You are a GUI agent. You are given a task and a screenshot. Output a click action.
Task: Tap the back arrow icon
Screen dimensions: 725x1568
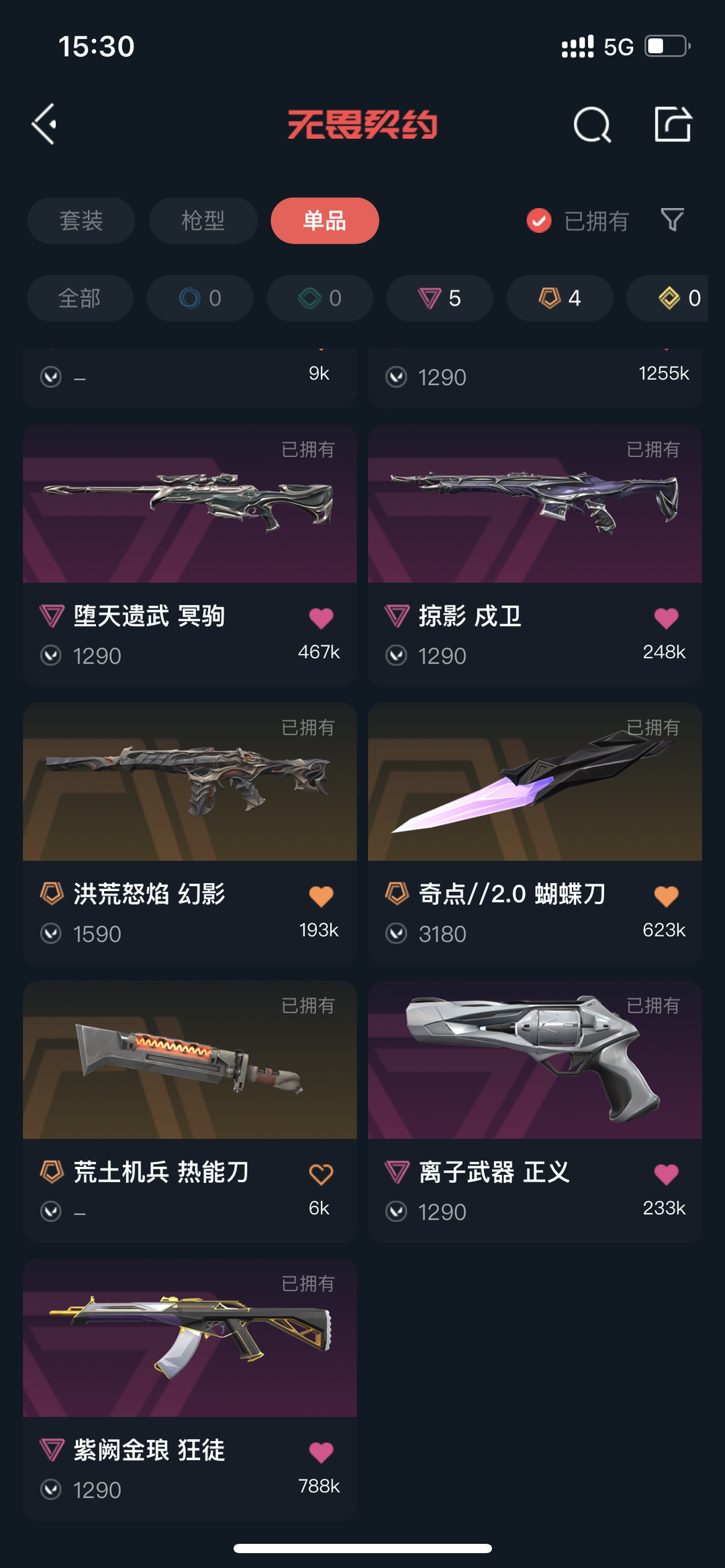(44, 124)
